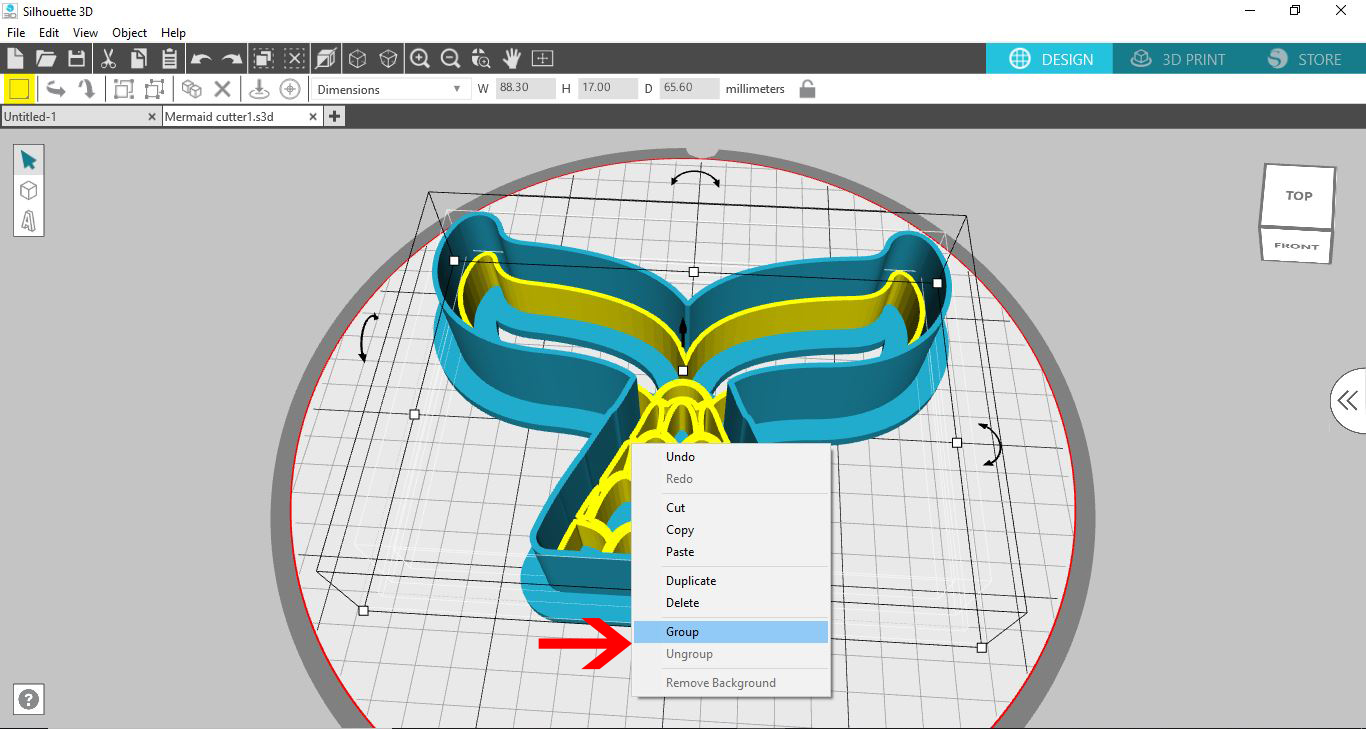The width and height of the screenshot is (1366, 729).
Task: Click the New document icon
Action: (15, 58)
